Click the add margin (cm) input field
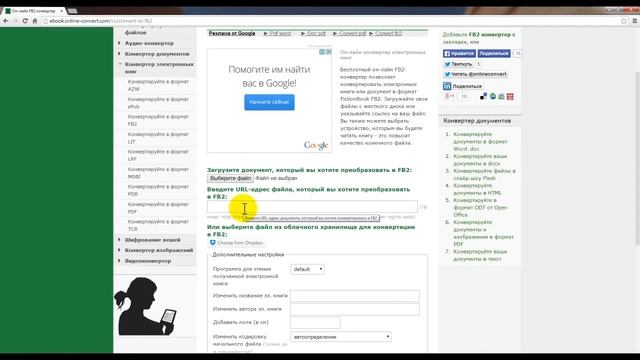Viewport: 640px width, 360px height. click(x=315, y=322)
